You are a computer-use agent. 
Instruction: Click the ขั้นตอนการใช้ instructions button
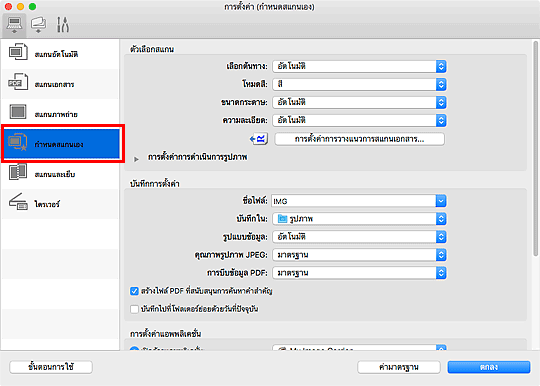coord(51,367)
